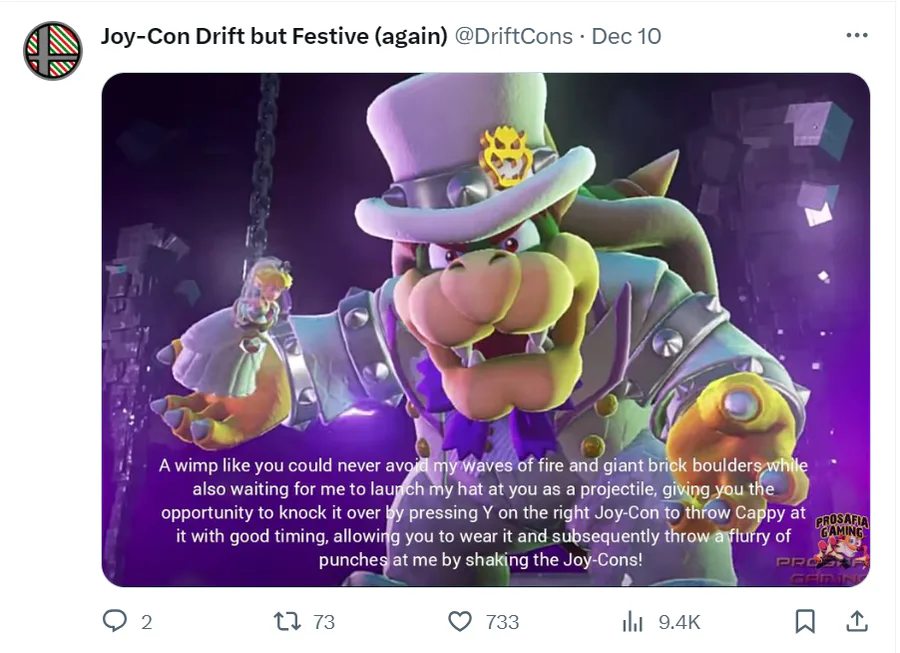Click the Dec 10 timestamp
900x653 pixels.
point(626,36)
